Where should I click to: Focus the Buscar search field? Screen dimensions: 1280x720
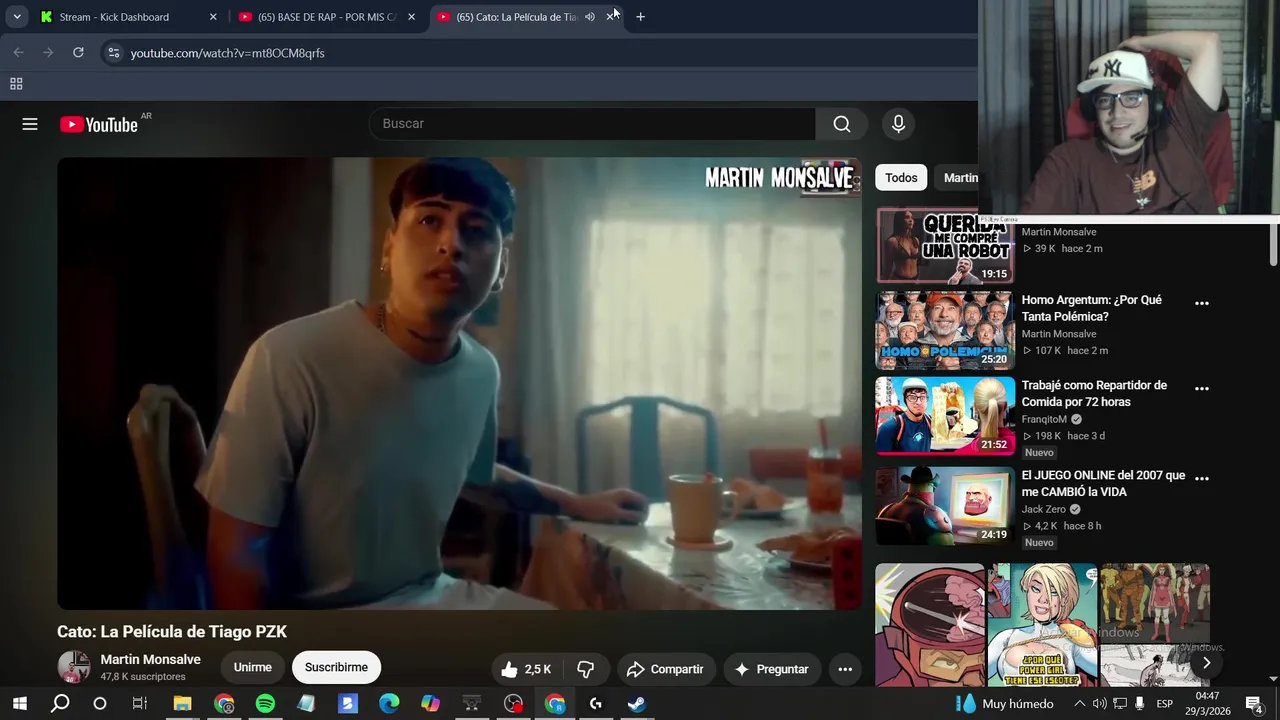point(593,124)
